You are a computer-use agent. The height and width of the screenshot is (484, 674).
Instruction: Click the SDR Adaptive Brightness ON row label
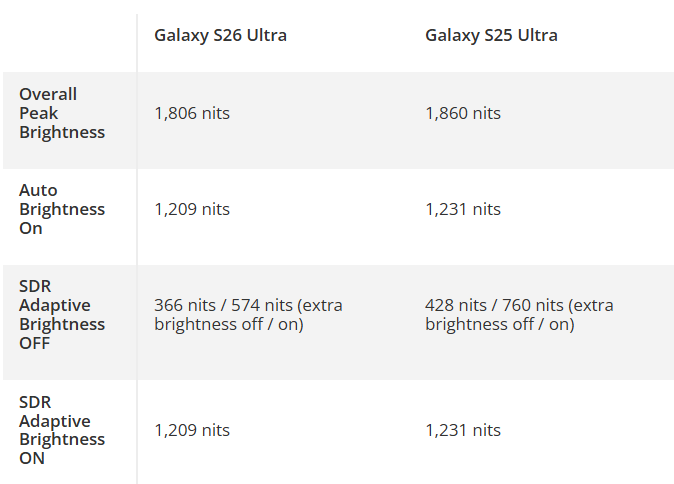pos(62,430)
